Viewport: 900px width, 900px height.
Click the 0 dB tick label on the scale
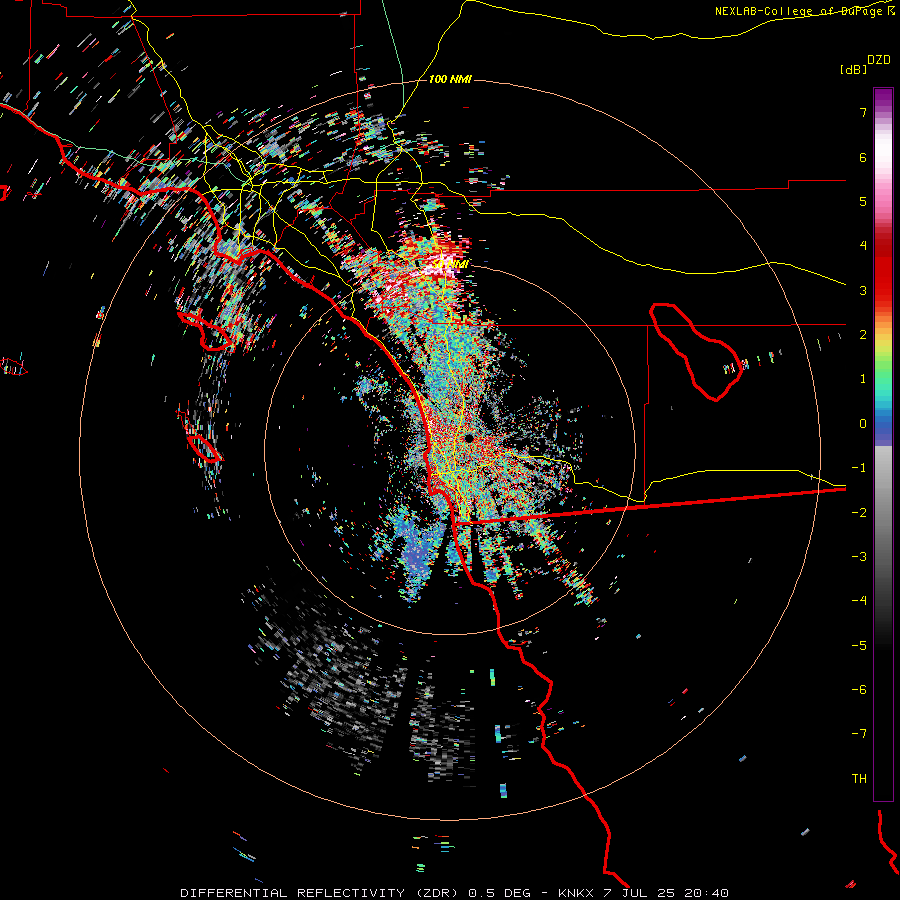[863, 424]
